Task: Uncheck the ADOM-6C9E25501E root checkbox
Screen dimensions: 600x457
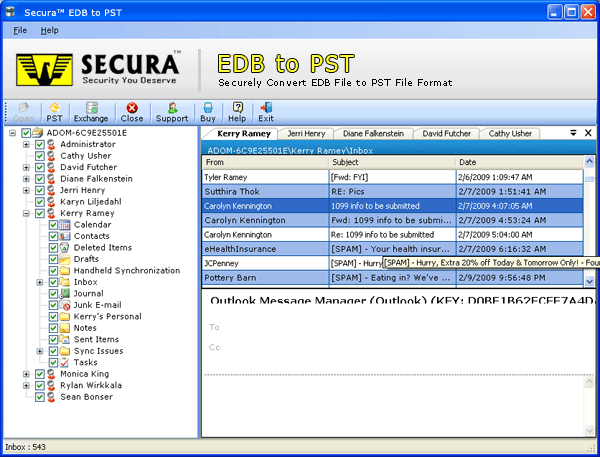Action: coord(26,133)
